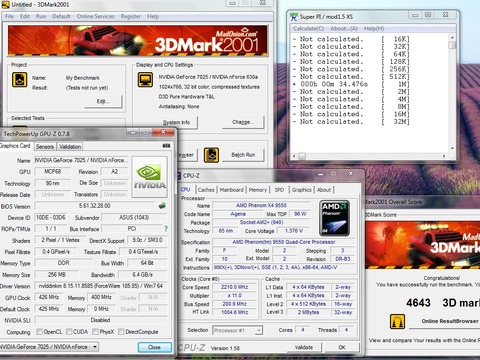This screenshot has height=360, width=480.
Task: Open the Register menu in 3DMark2001
Action: tap(131, 16)
